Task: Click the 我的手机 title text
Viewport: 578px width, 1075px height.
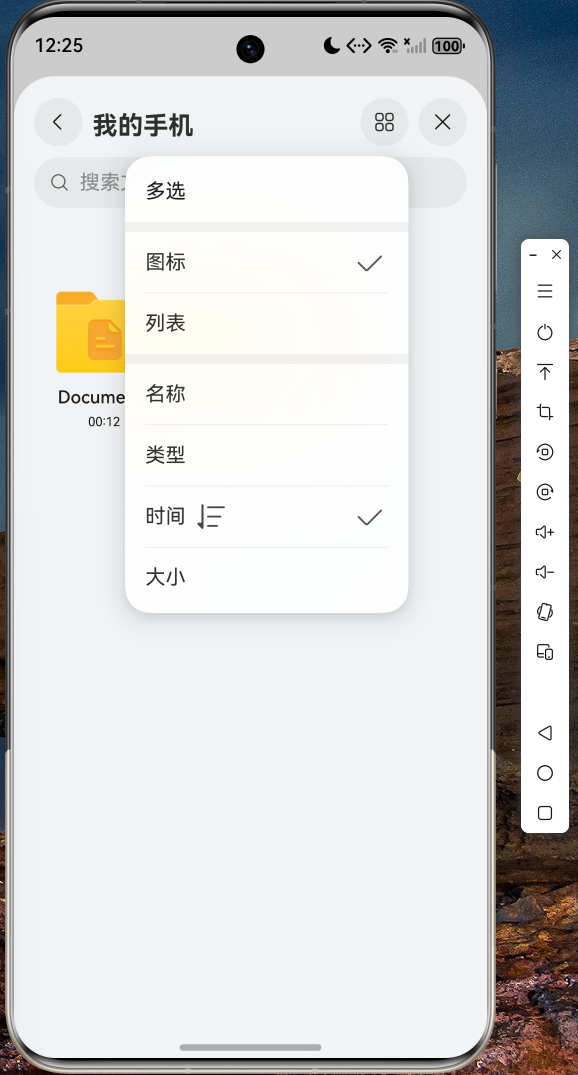Action: pos(143,125)
